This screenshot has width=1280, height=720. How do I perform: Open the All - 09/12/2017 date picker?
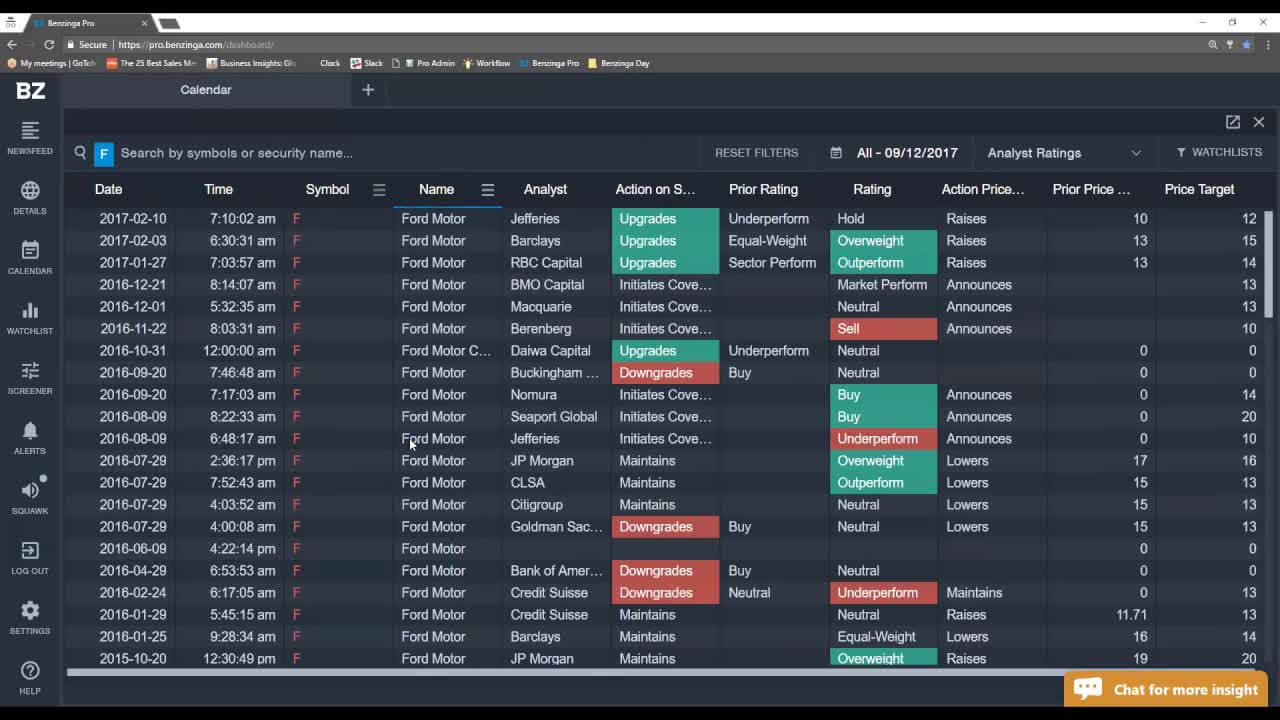[x=907, y=153]
